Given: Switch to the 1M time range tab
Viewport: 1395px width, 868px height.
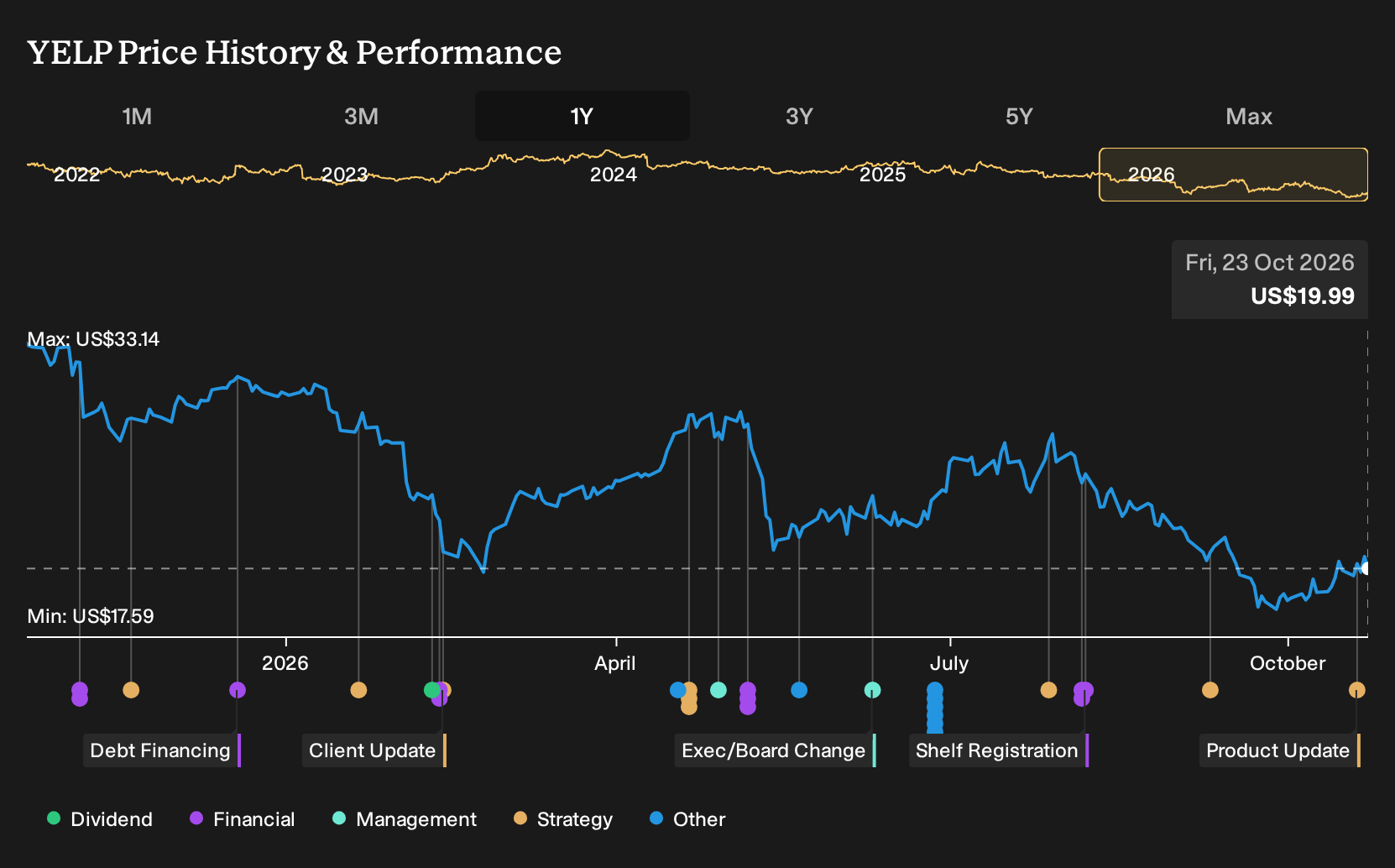Looking at the screenshot, I should 137,117.
